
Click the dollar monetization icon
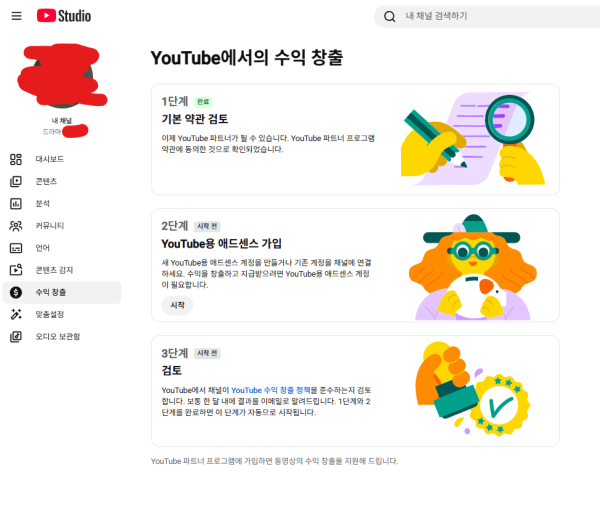[16, 292]
